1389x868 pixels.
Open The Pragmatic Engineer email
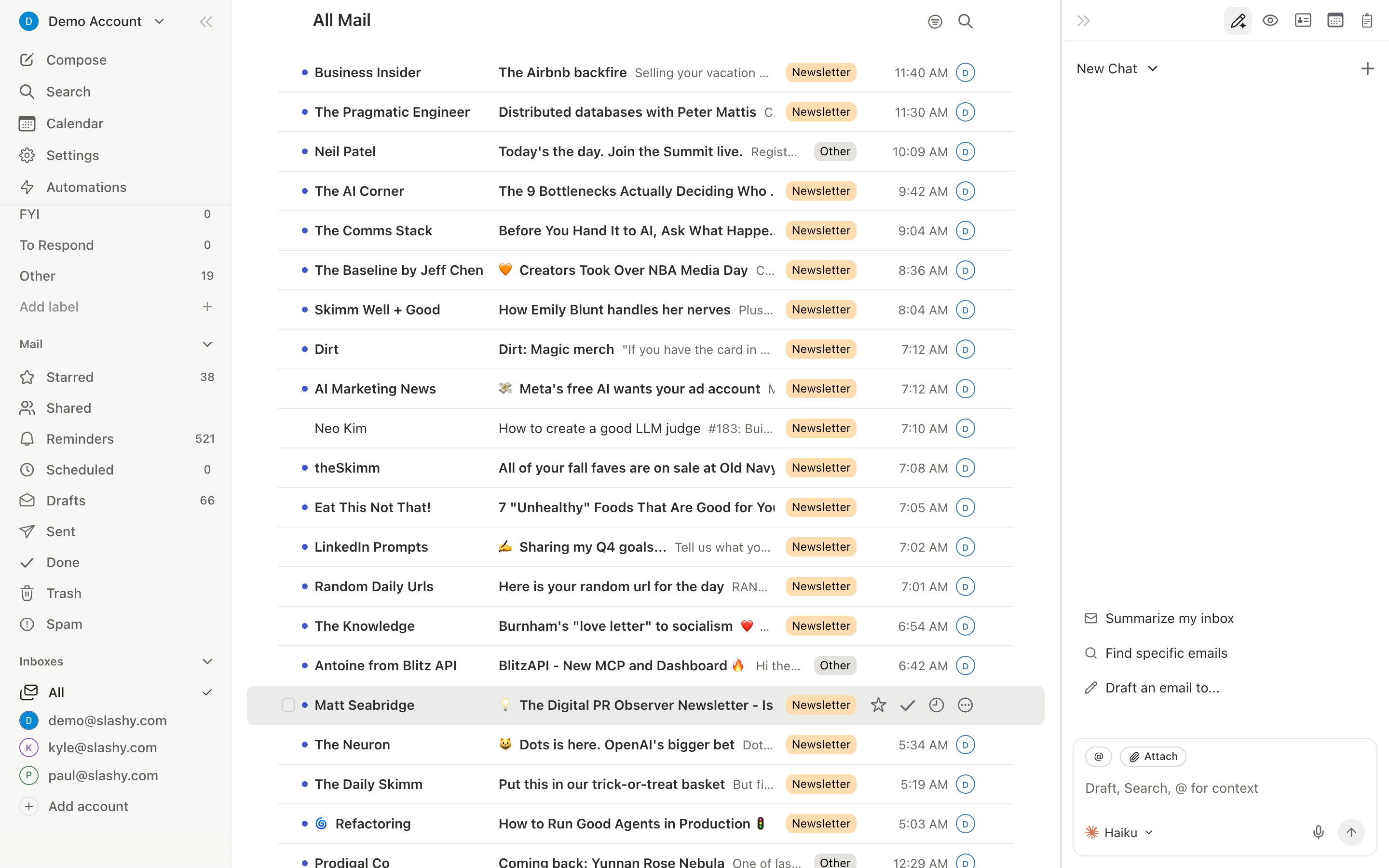click(645, 112)
